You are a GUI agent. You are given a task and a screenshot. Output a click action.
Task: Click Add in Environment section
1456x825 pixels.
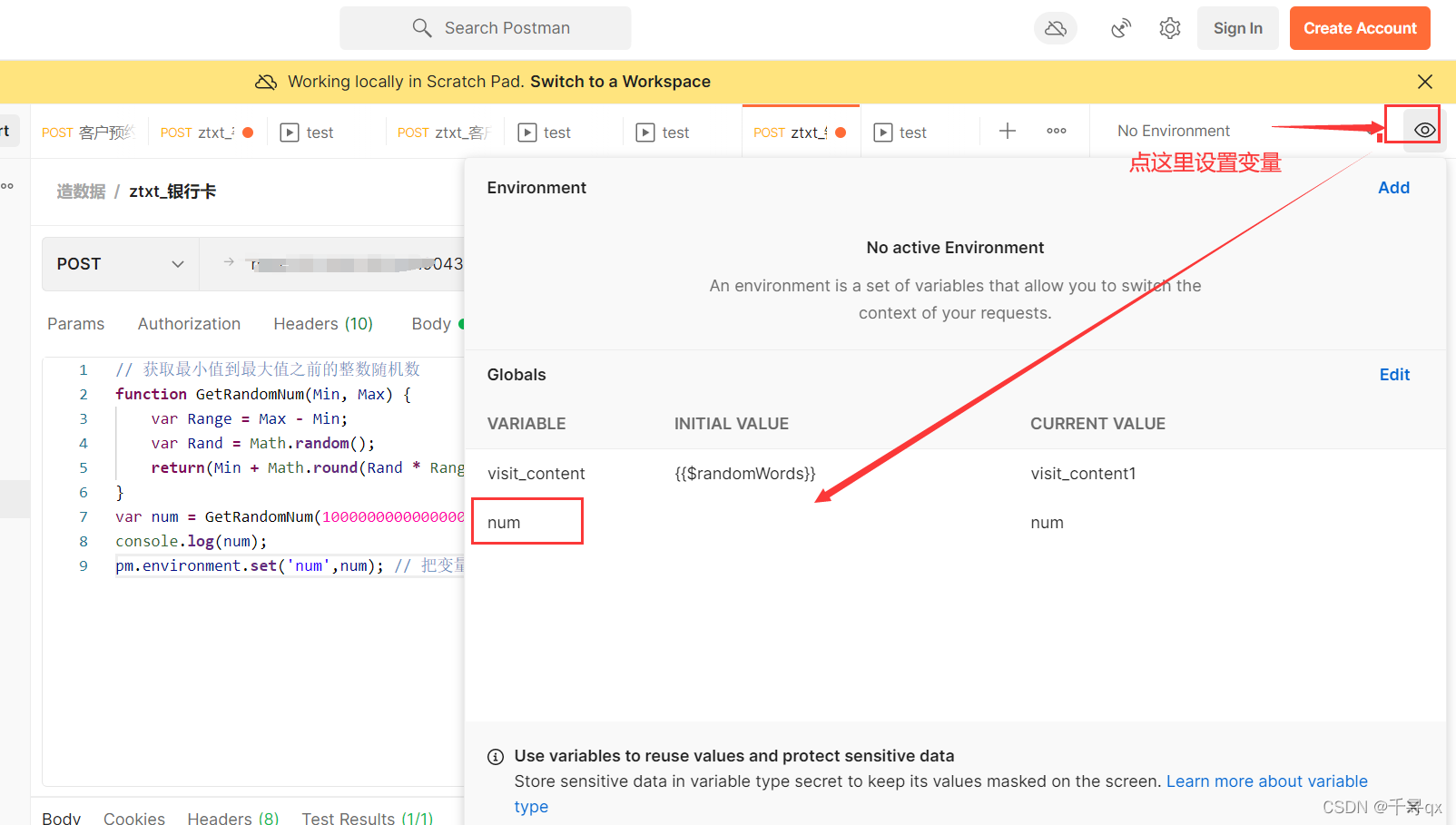point(1393,188)
